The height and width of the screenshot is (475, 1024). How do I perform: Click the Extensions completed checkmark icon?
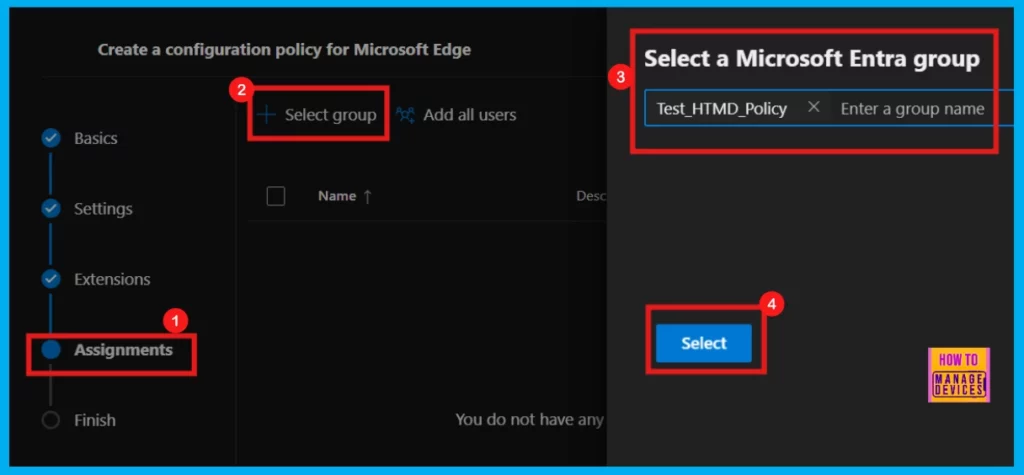tap(51, 279)
